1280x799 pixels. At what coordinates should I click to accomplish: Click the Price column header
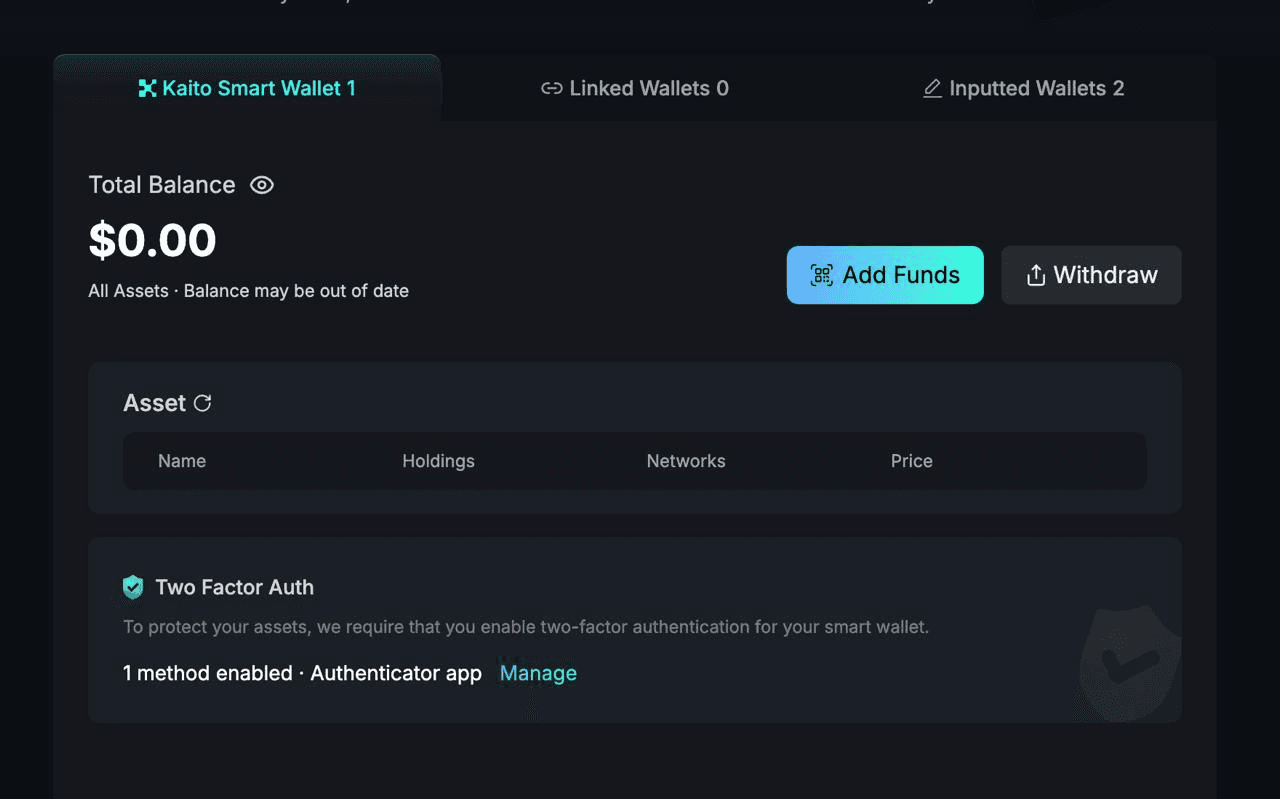coord(912,461)
